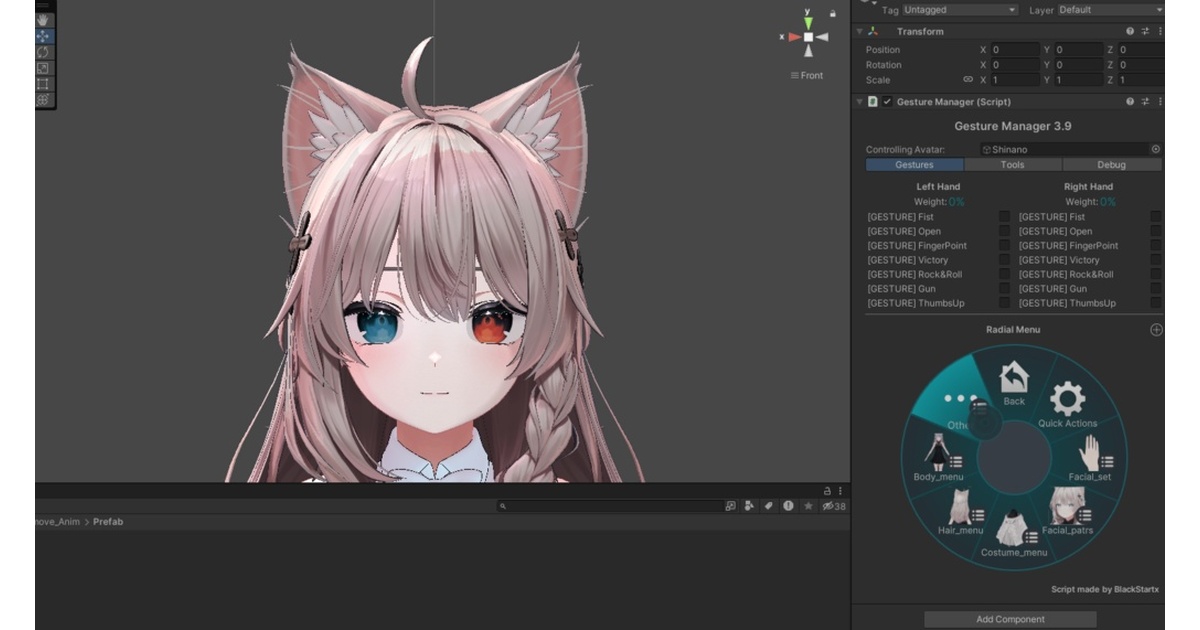Open the project panel more options menu
This screenshot has height=630, width=1200.
(x=840, y=491)
